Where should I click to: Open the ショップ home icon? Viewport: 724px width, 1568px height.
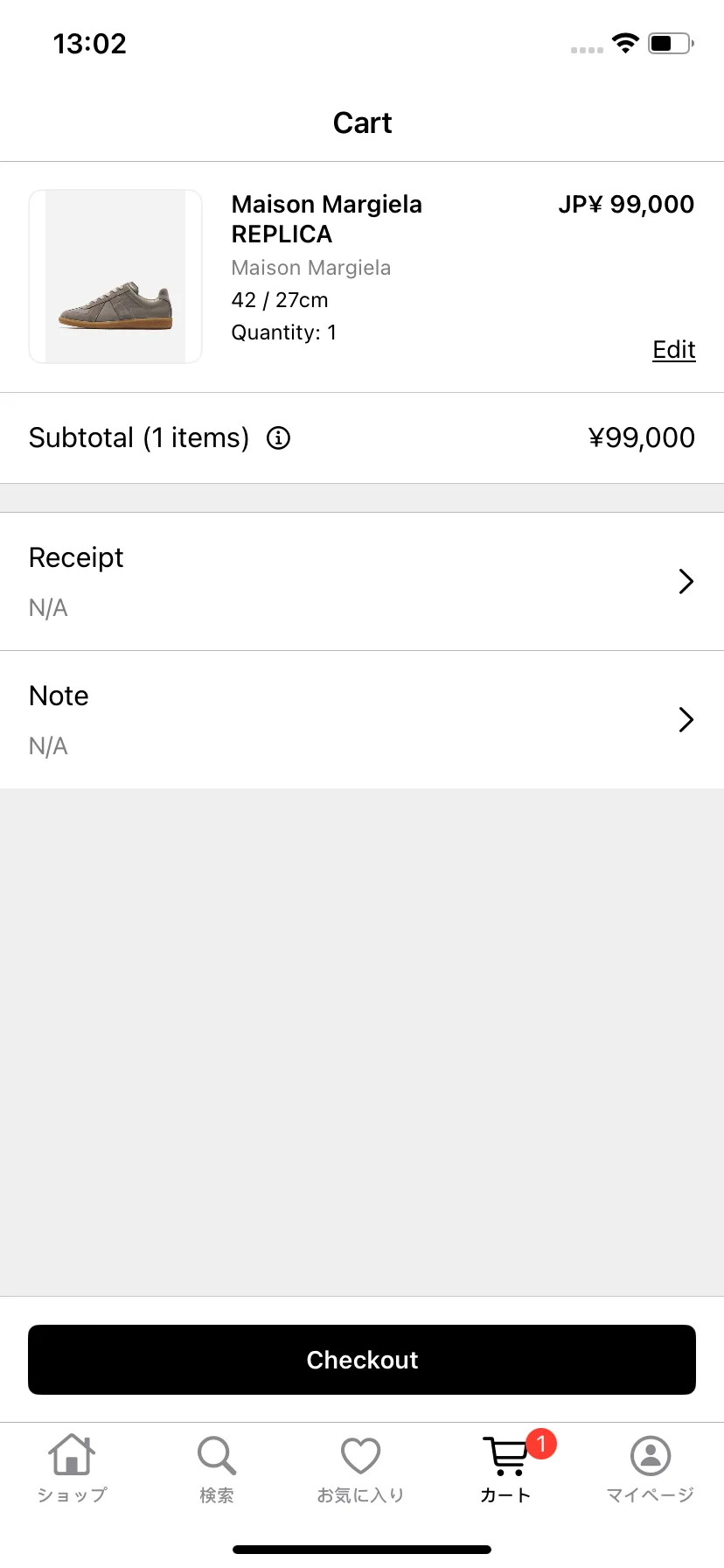coord(72,1454)
